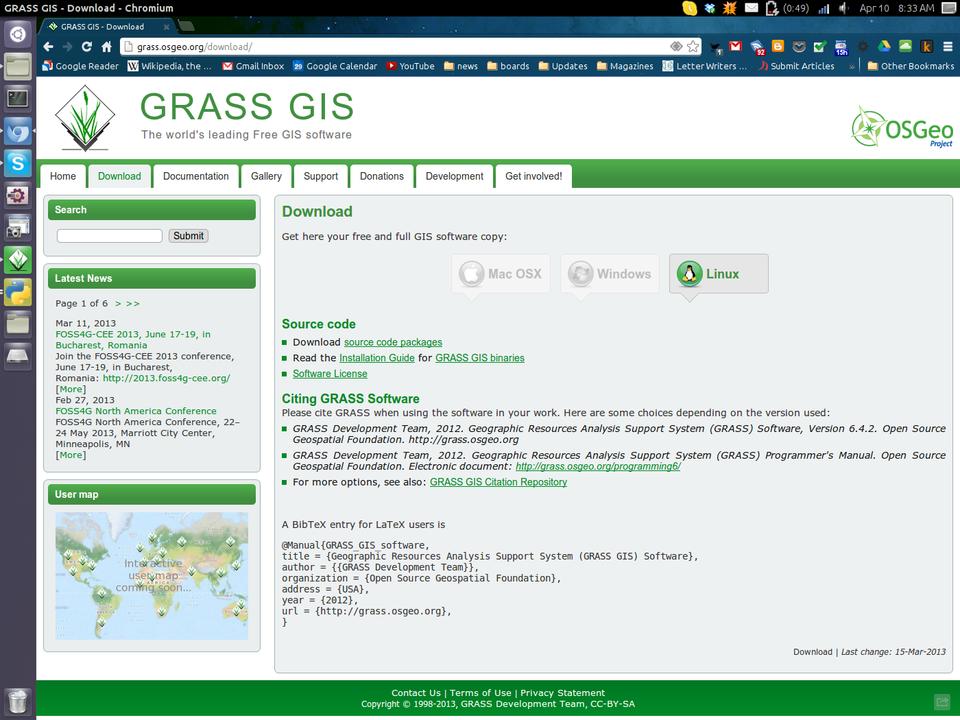This screenshot has width=960, height=720.
Task: Follow the Installation Guide link
Action: [x=376, y=358]
